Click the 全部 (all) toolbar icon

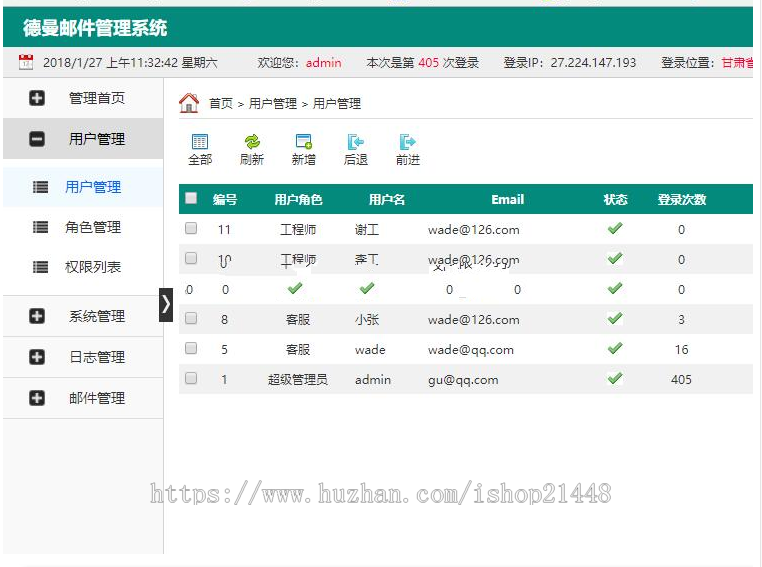[x=200, y=142]
